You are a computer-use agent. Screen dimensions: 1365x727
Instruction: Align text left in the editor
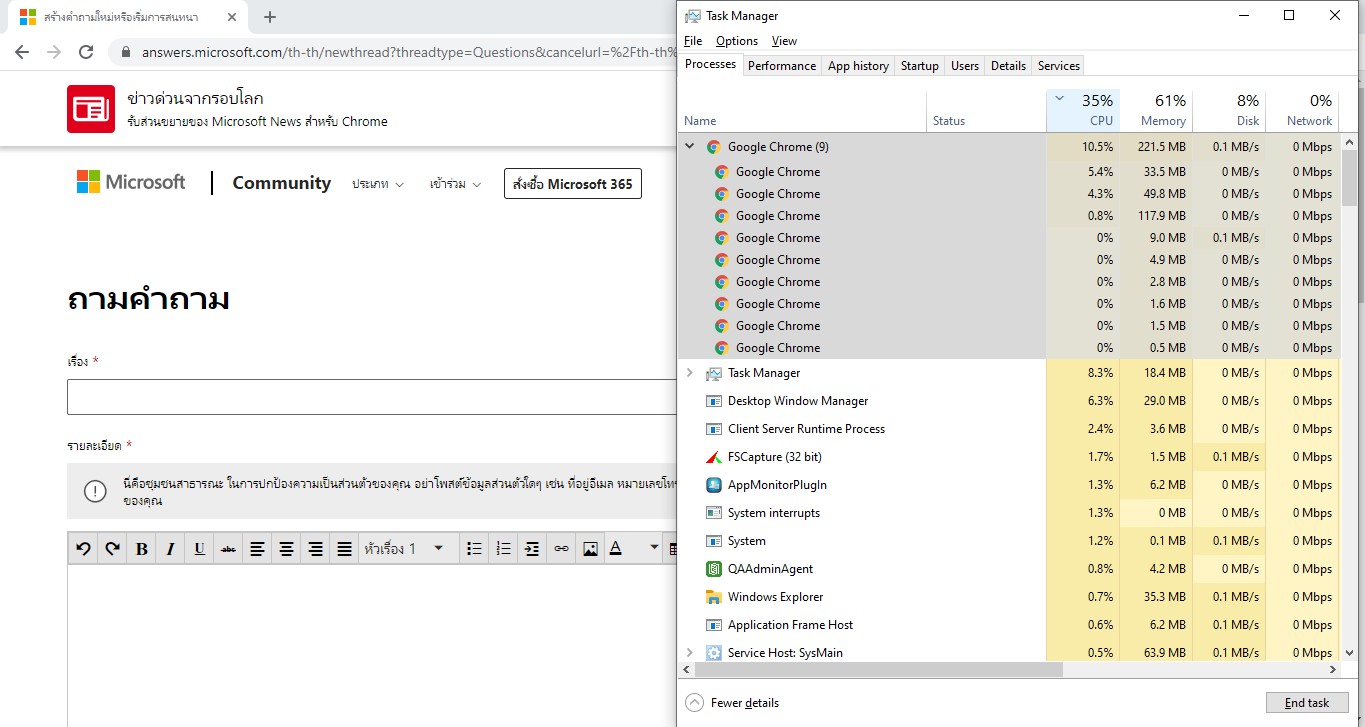tap(257, 548)
